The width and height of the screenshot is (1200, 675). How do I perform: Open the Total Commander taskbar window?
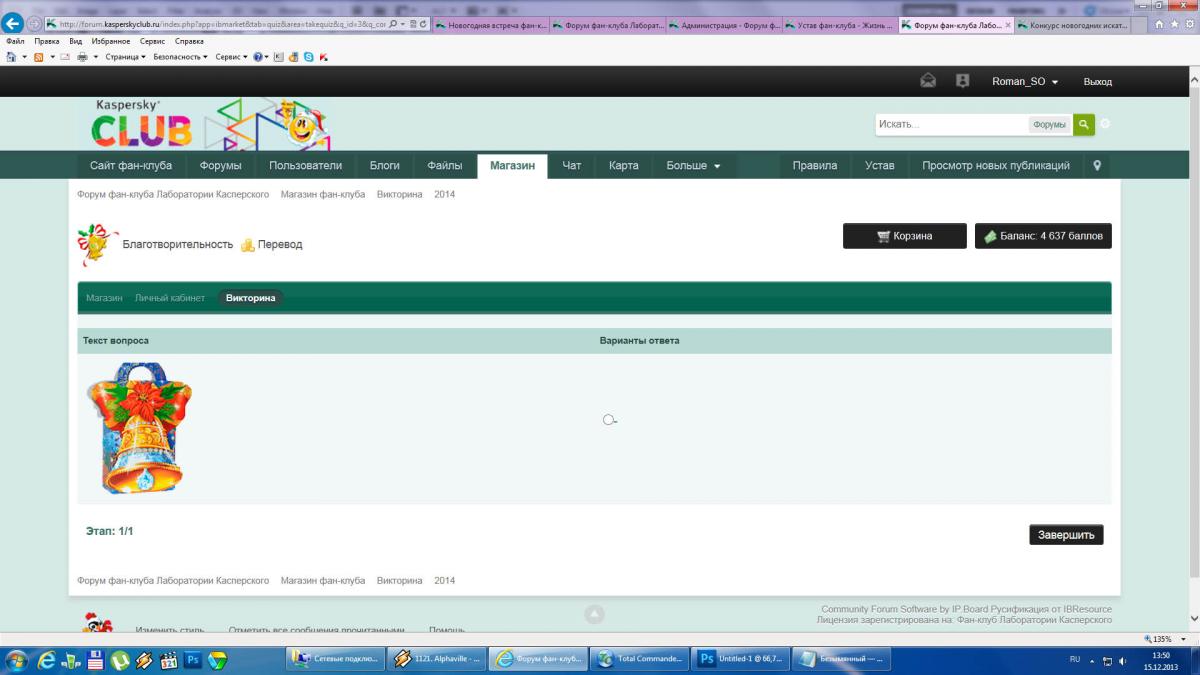(x=638, y=660)
